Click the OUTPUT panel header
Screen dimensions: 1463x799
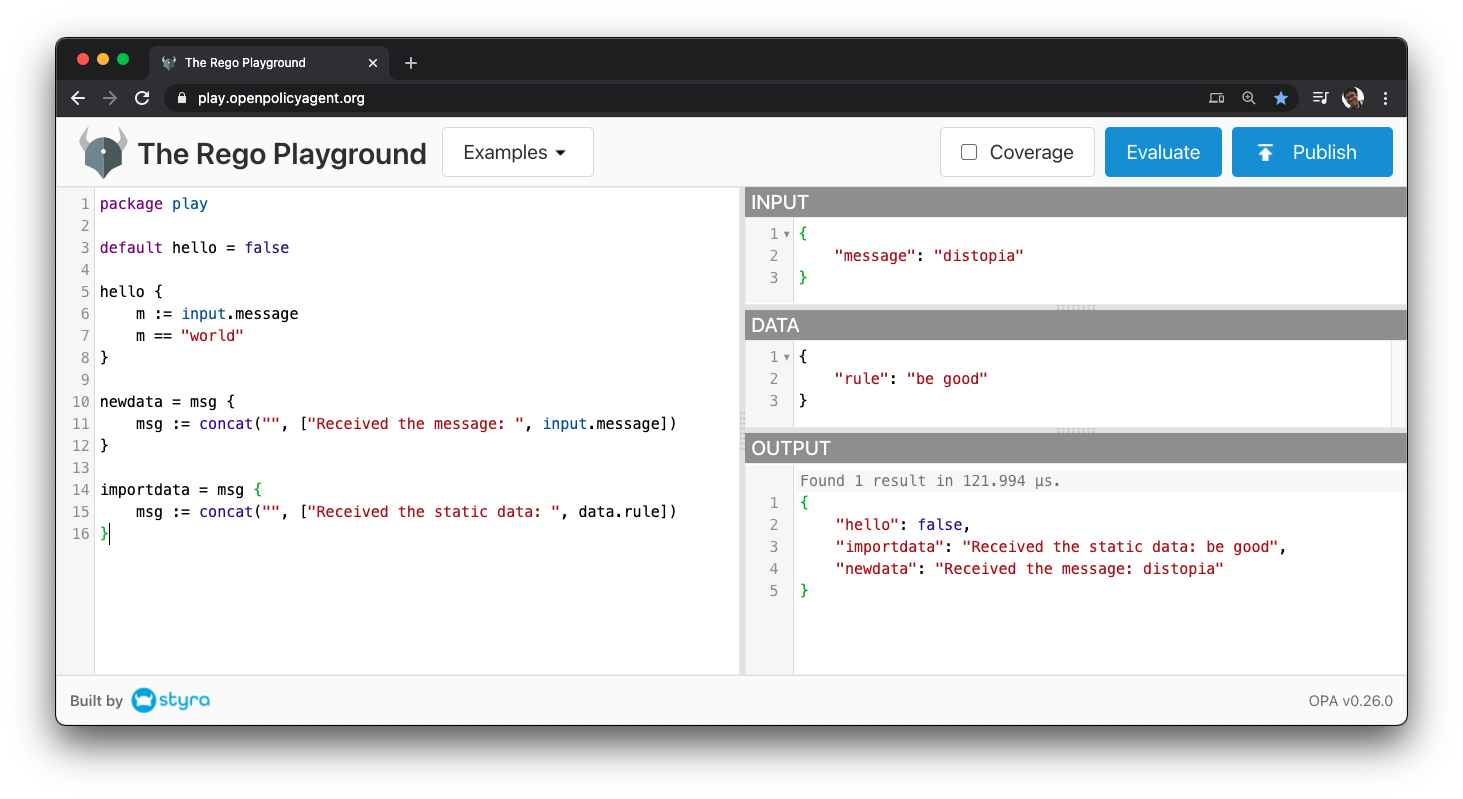click(1076, 448)
